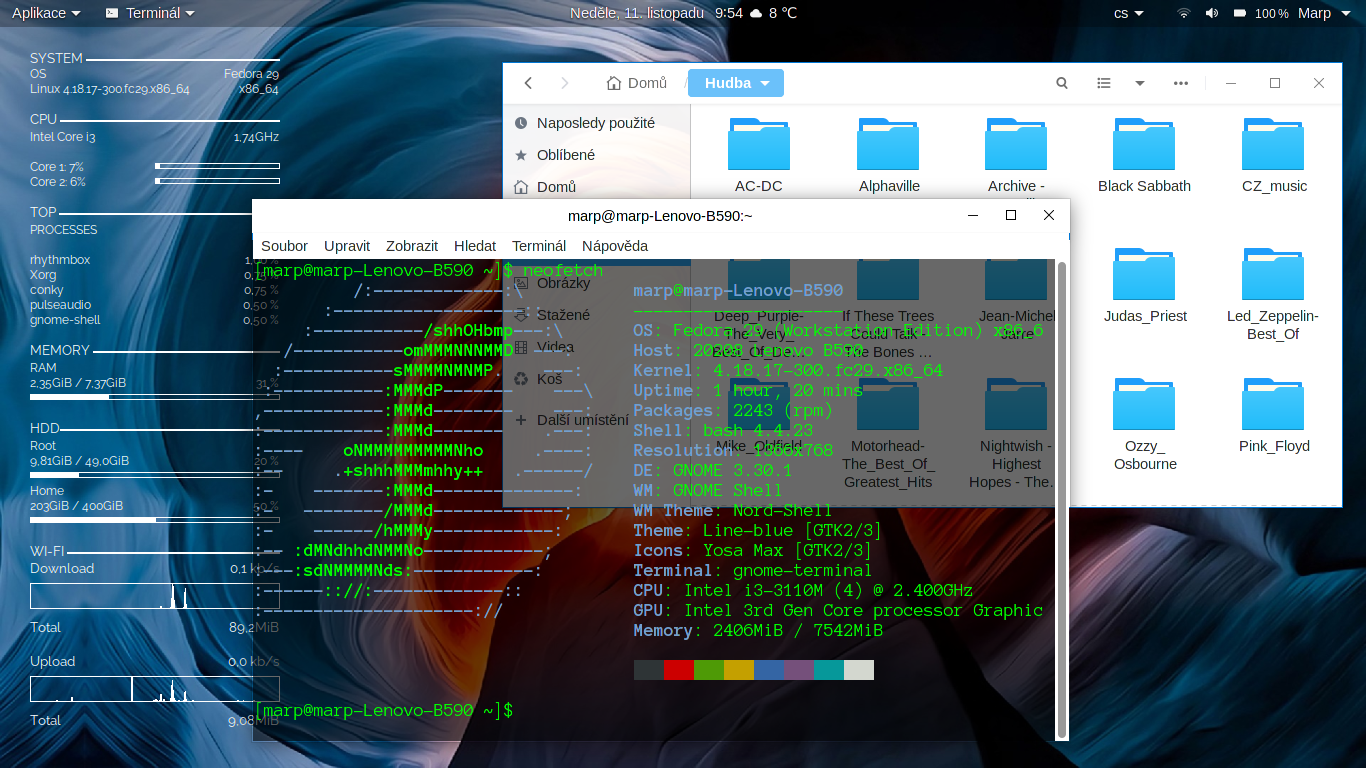Open the Judas_Priest folder
Viewport: 1366px width, 768px height.
coord(1145,285)
